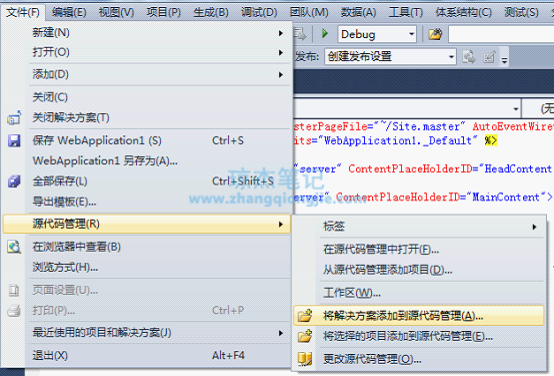Image resolution: width=554 pixels, height=376 pixels.
Task: Click the Close Solution icon
Action: (x=14, y=118)
